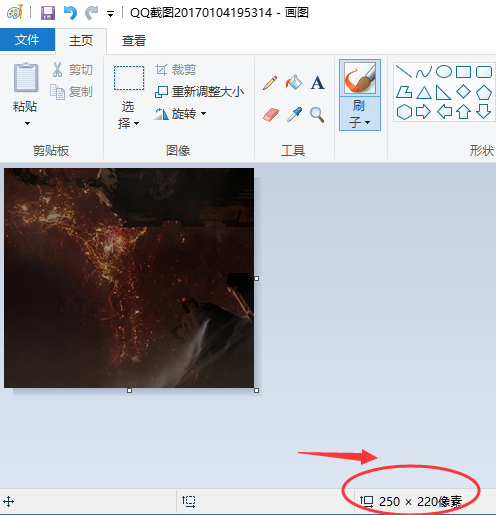Choose the curve shape
Screen dimensions: 496x515
click(x=424, y=72)
